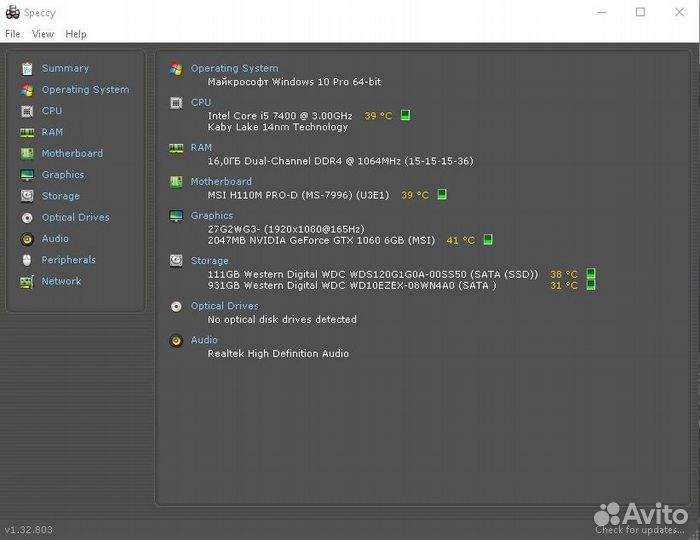Click the Operating System heading link in main panel
Image resolution: width=700 pixels, height=540 pixels.
click(x=234, y=69)
